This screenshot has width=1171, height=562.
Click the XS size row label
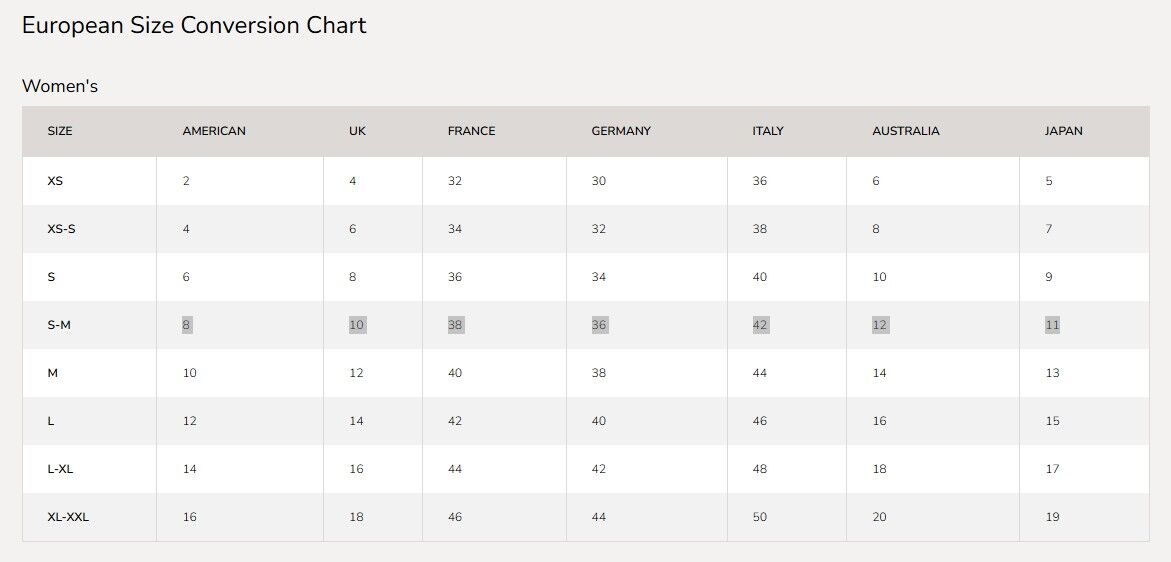pos(55,181)
